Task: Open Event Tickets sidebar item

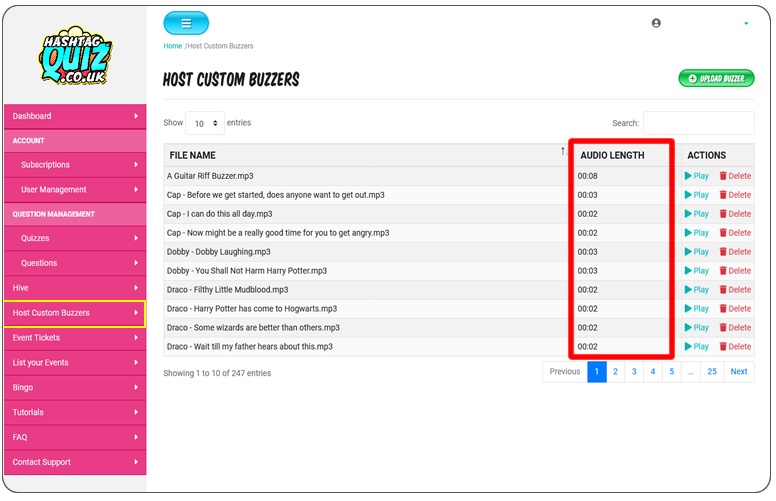Action: point(75,338)
